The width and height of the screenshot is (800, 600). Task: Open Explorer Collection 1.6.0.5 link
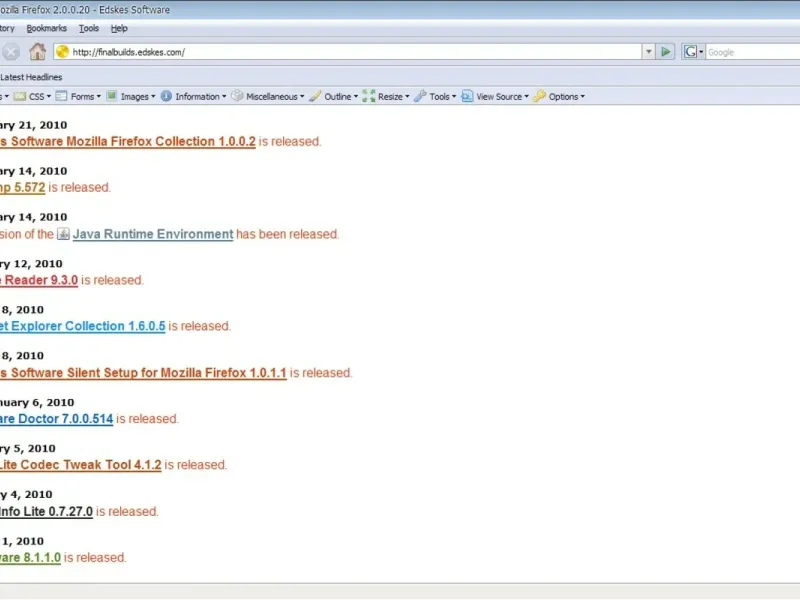[83, 326]
